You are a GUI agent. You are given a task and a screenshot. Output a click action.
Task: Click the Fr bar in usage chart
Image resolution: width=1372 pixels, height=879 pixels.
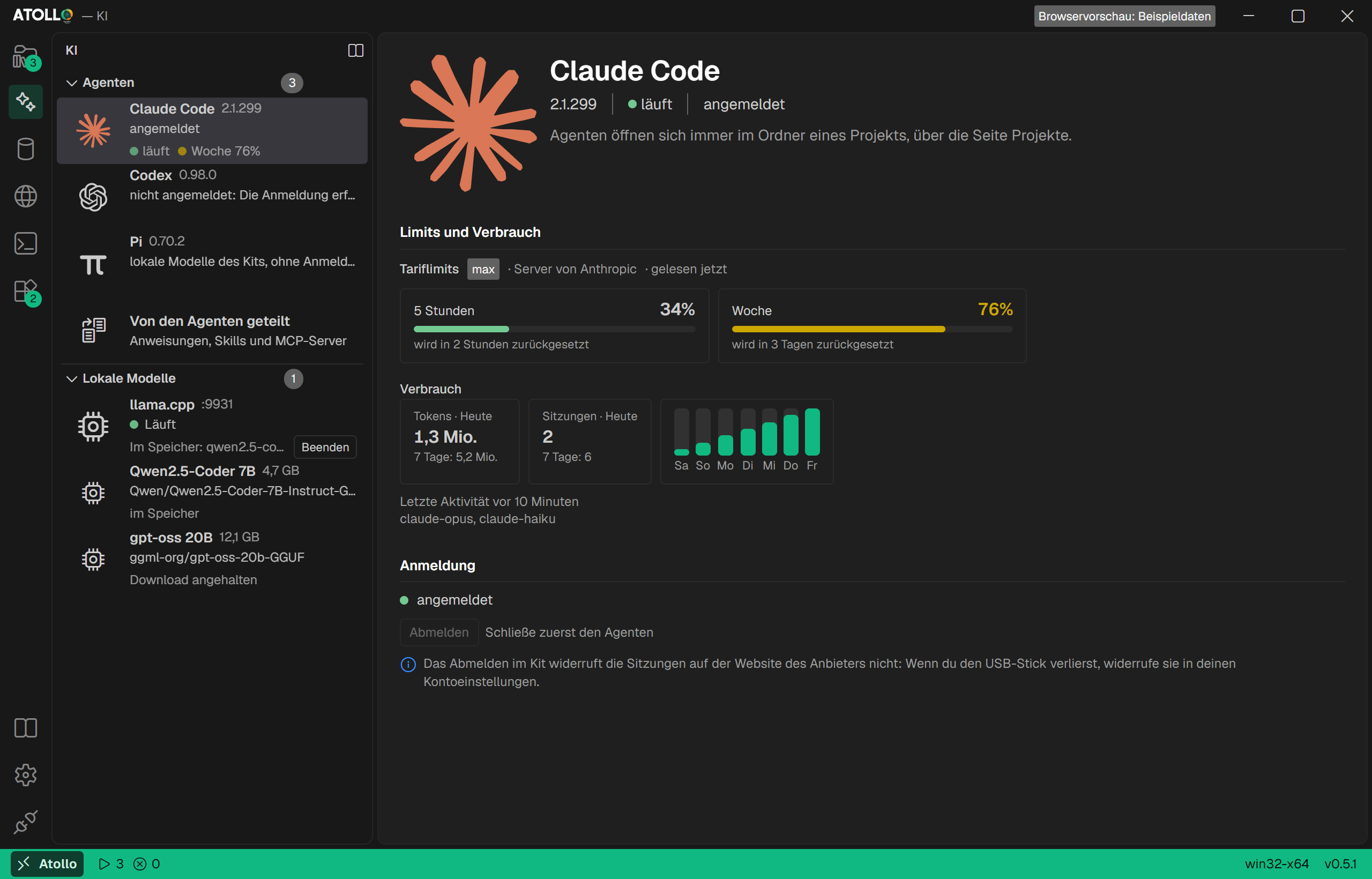pyautogui.click(x=812, y=432)
